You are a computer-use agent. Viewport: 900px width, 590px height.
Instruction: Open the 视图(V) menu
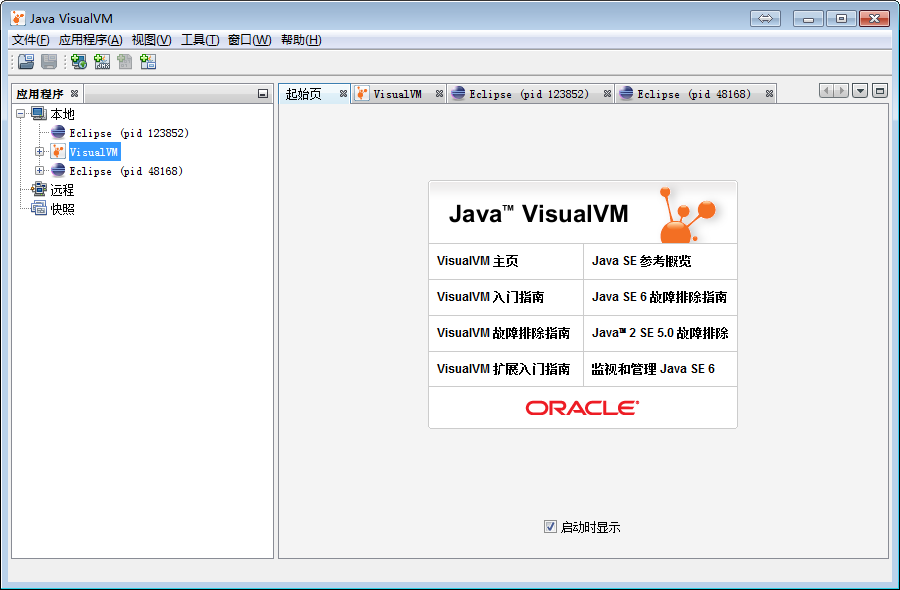(x=152, y=40)
